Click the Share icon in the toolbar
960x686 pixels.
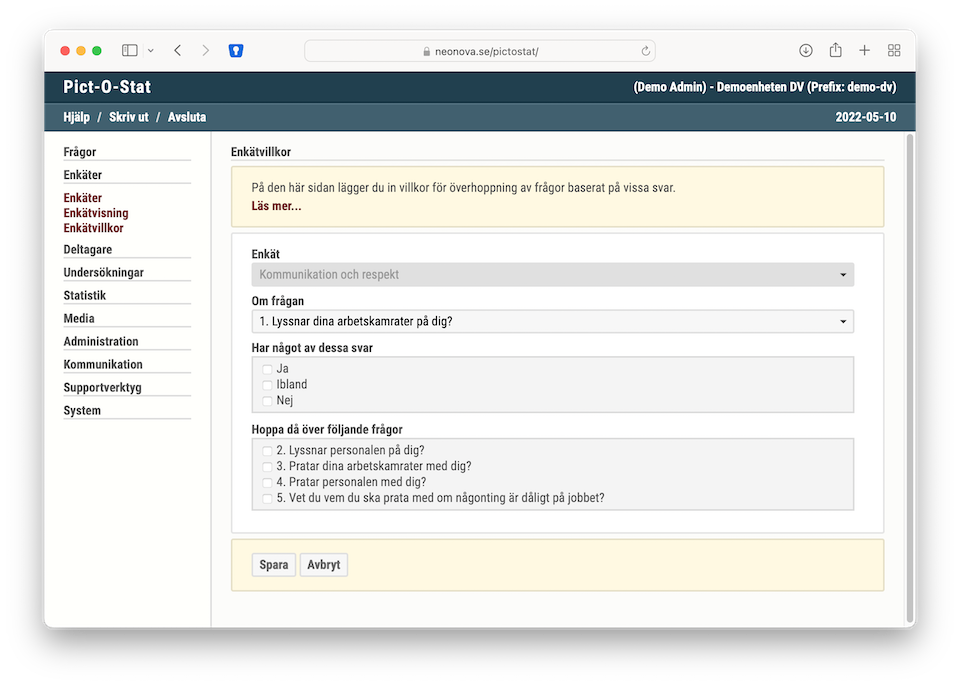835,50
